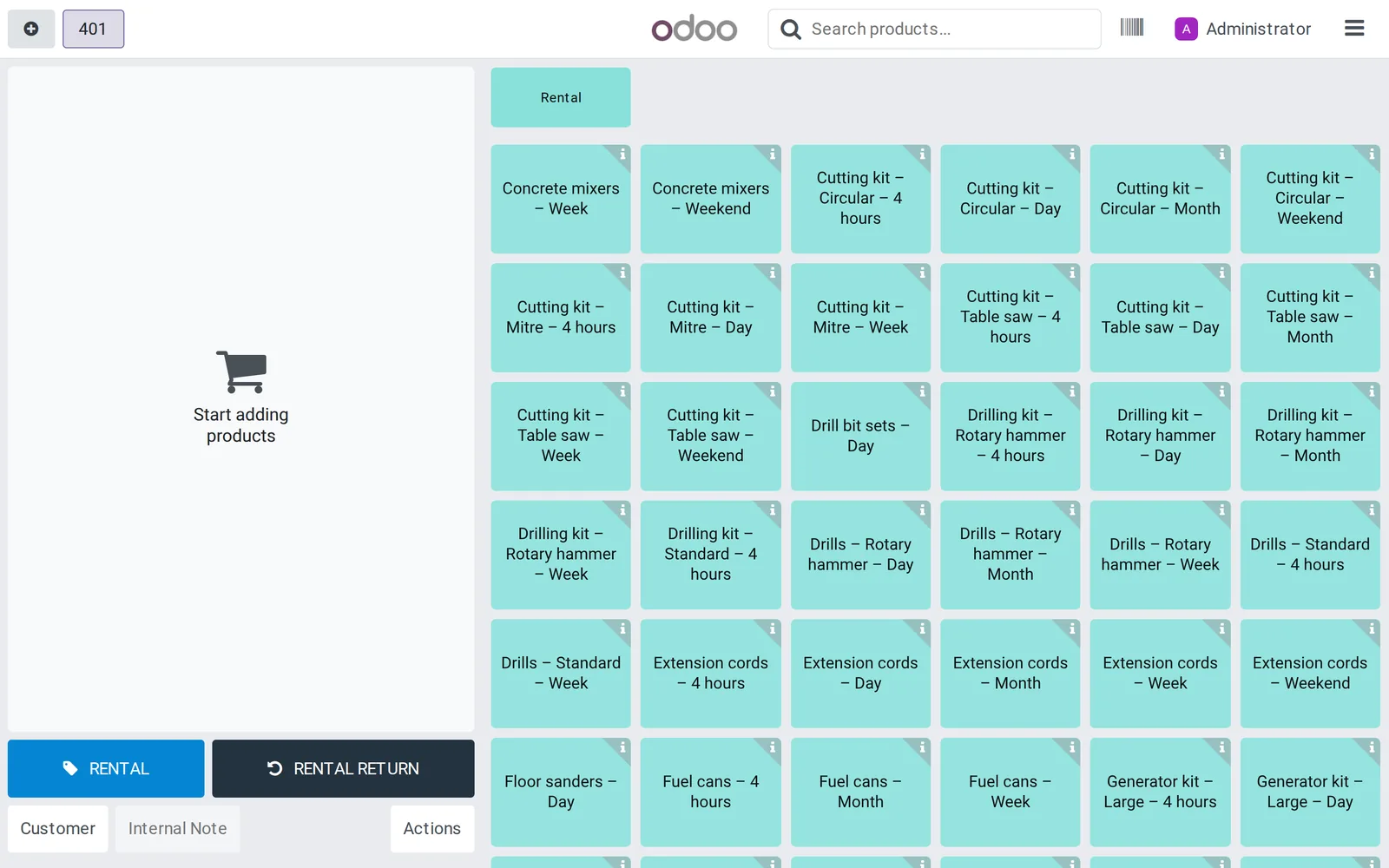Add Cutting kit – Circular – 4 hours
Viewport: 1389px width, 868px height.
tap(860, 199)
